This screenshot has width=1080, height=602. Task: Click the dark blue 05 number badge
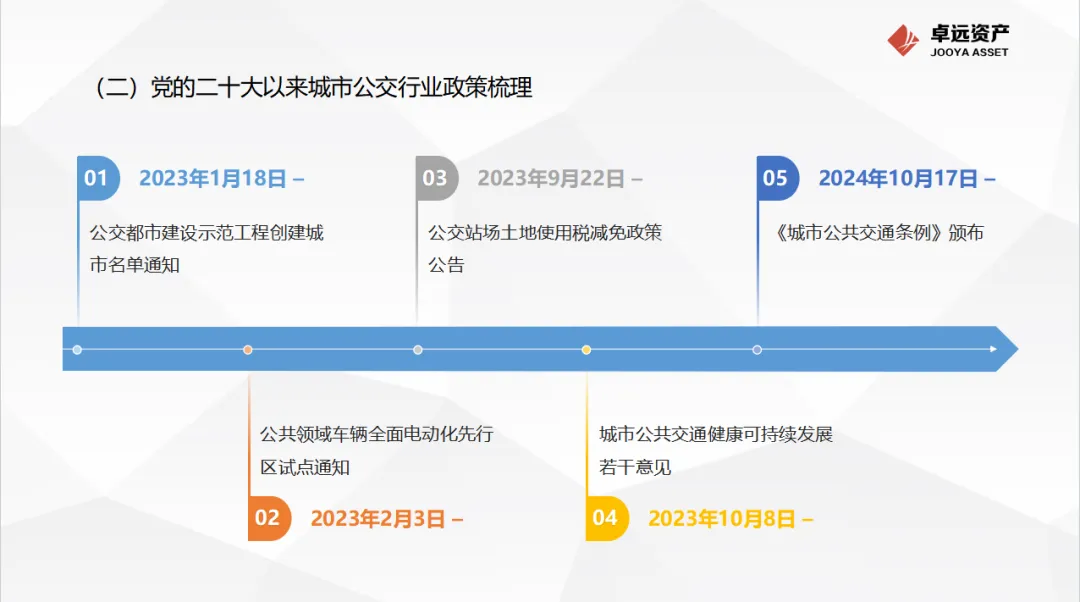[778, 178]
